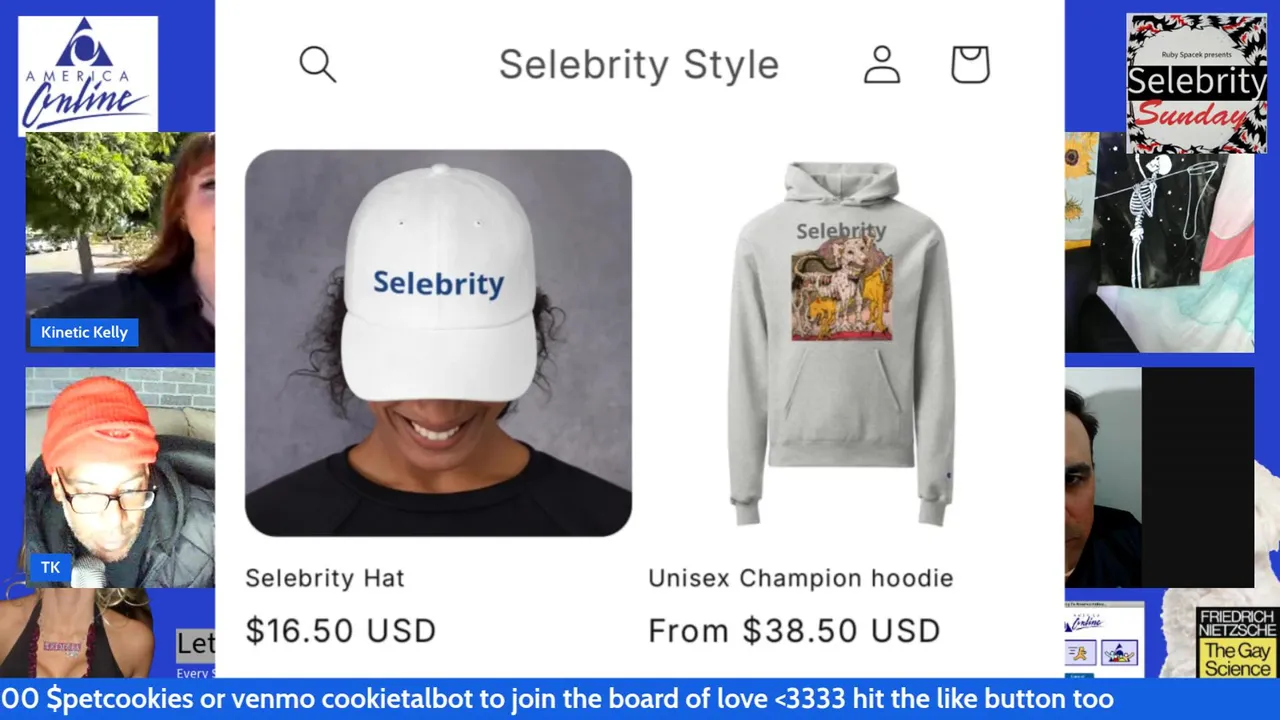Click the Unisex Champion hoodie title

(x=800, y=578)
